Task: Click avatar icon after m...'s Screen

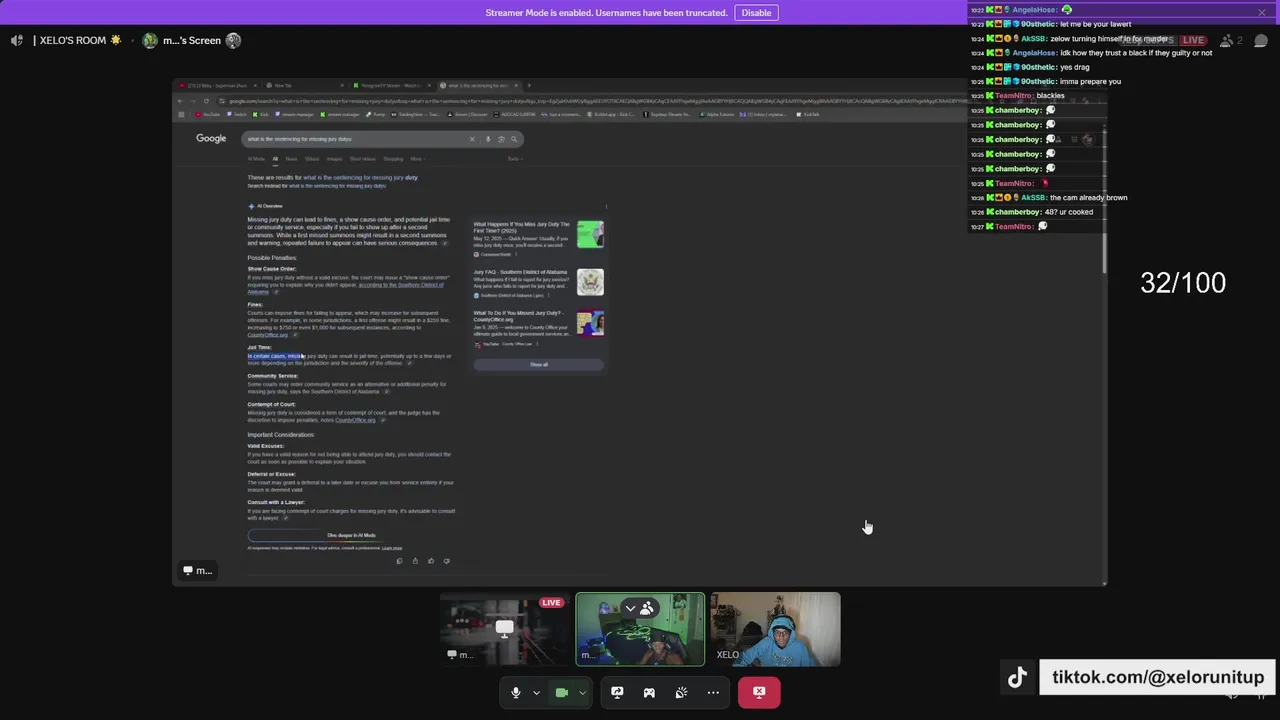Action: 233,40
